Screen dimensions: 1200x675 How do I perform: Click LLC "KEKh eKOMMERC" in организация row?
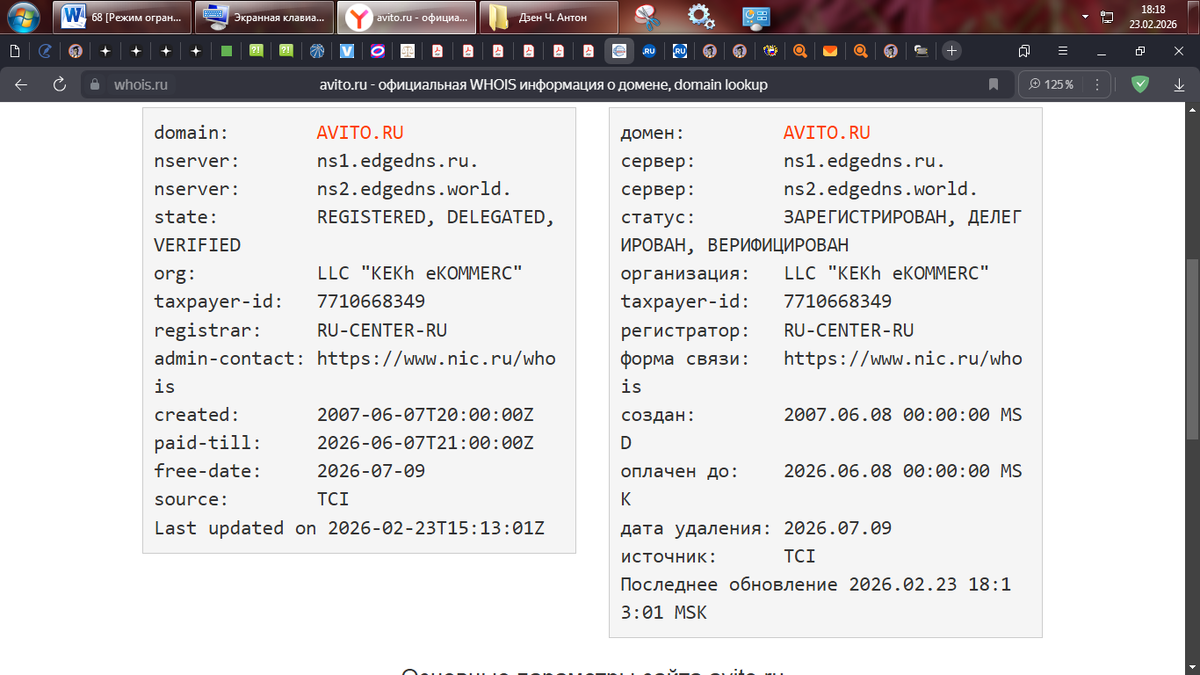(887, 273)
